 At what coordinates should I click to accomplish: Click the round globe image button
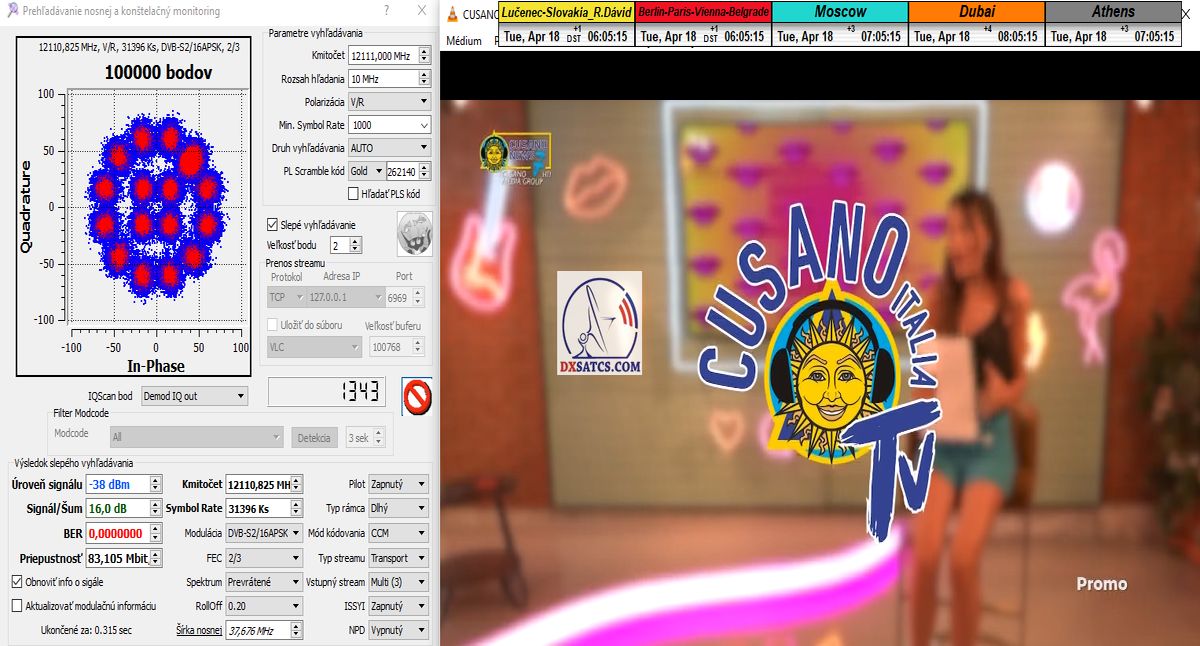414,233
